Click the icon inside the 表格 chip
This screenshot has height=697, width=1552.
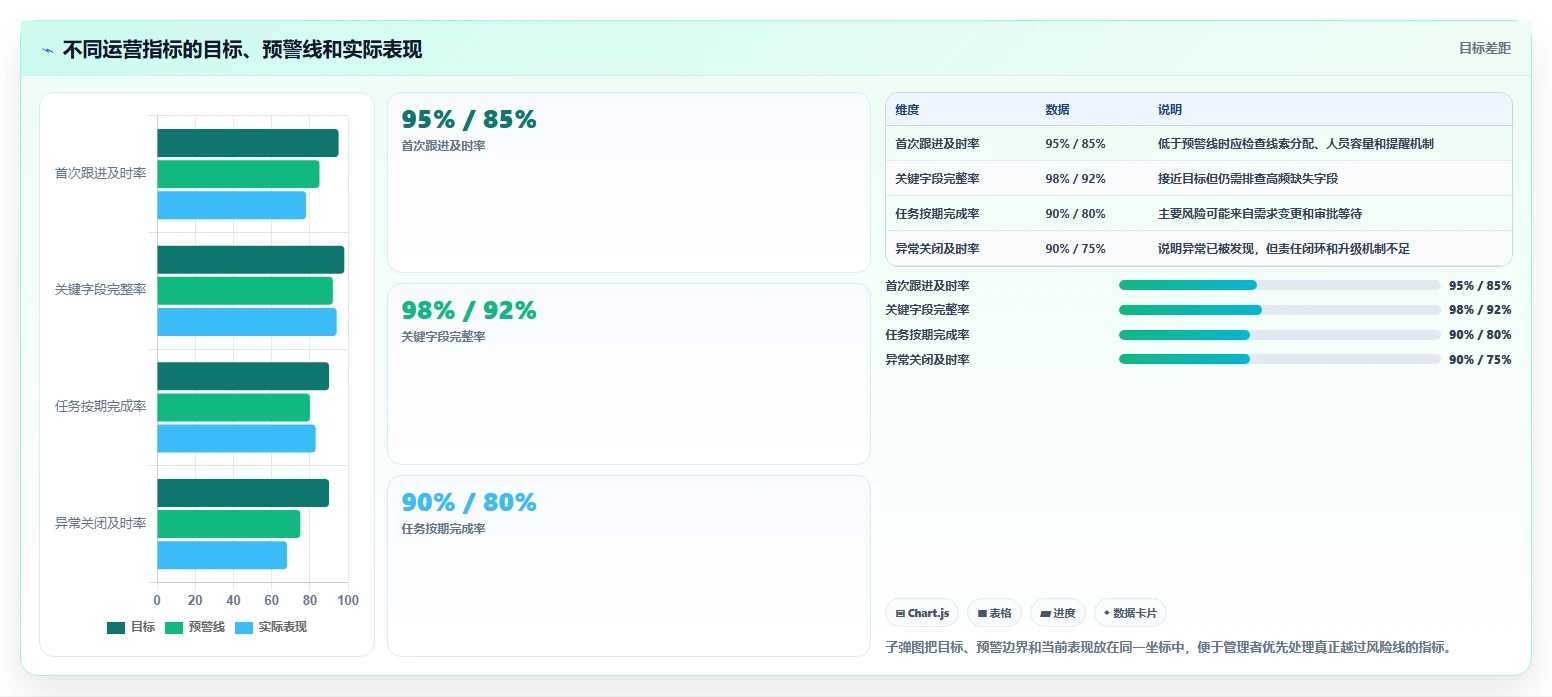[982, 613]
